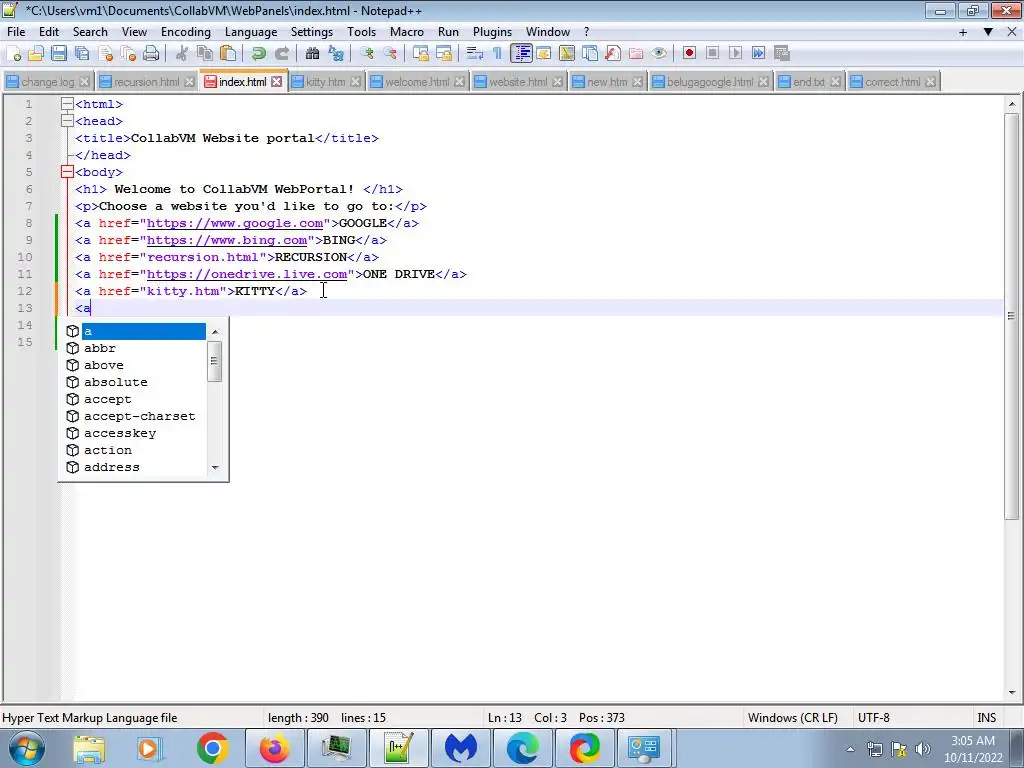
Task: Close the change.log tab
Action: pyautogui.click(x=84, y=82)
